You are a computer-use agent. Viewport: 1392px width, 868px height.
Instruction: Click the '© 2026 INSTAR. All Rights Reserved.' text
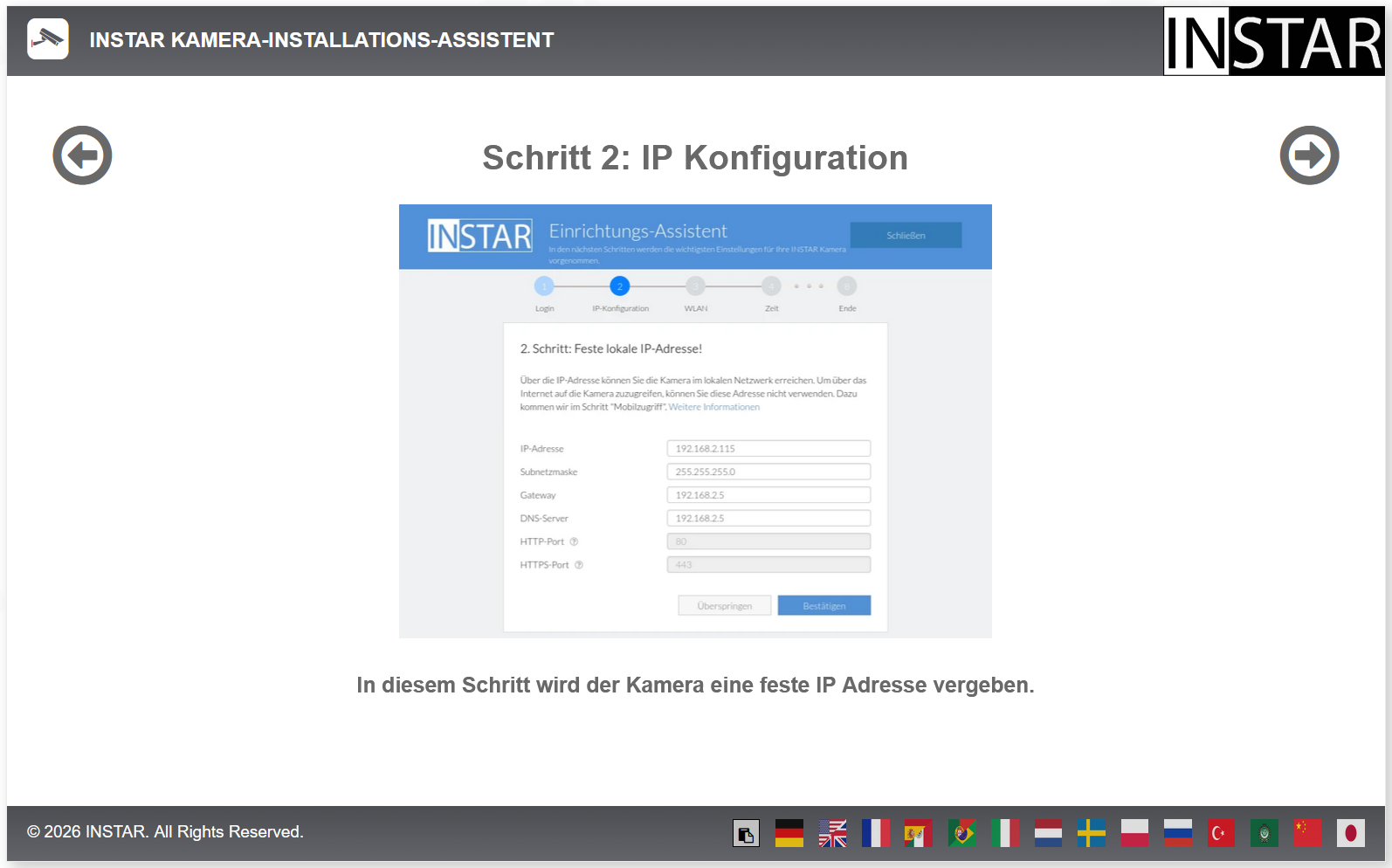tap(165, 832)
